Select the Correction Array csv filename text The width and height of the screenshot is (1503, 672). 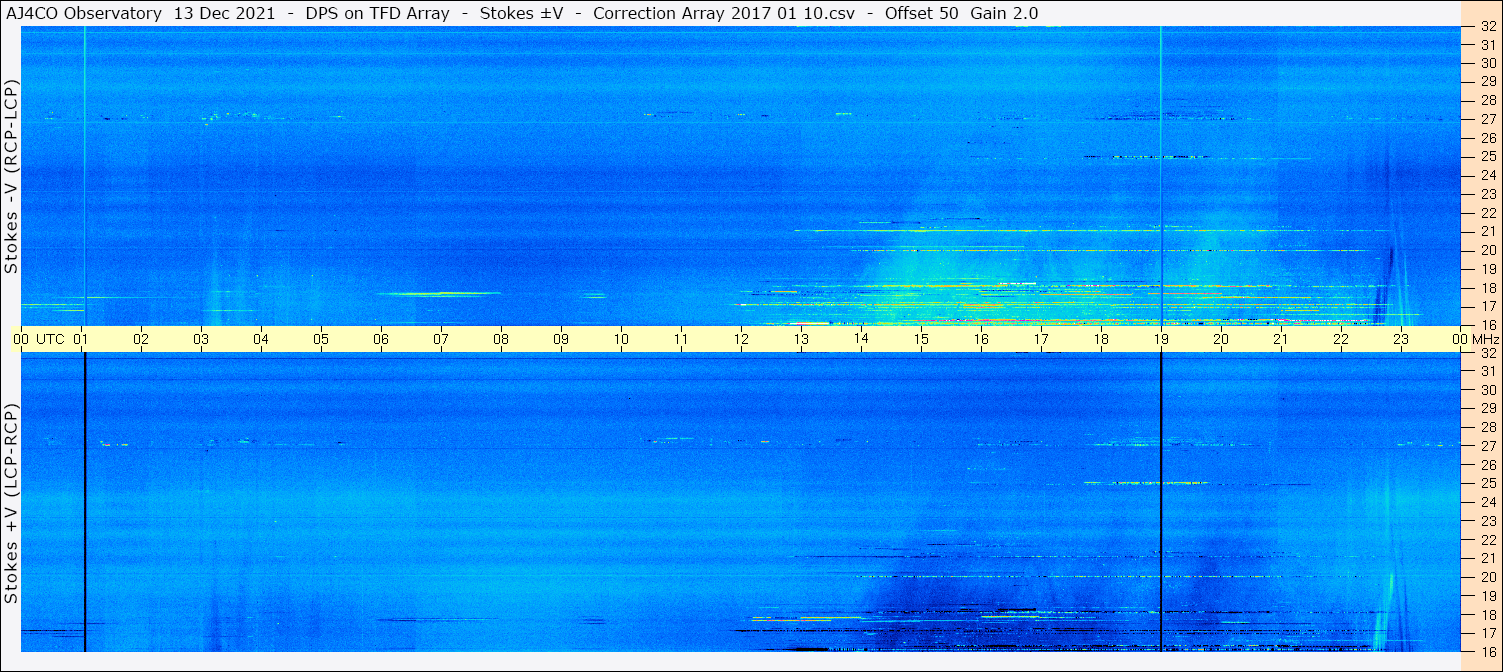714,13
